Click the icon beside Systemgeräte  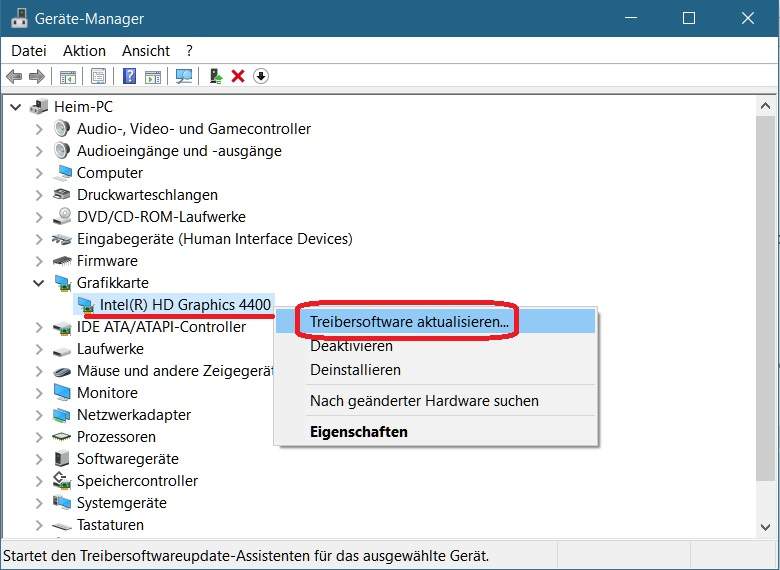coord(62,502)
